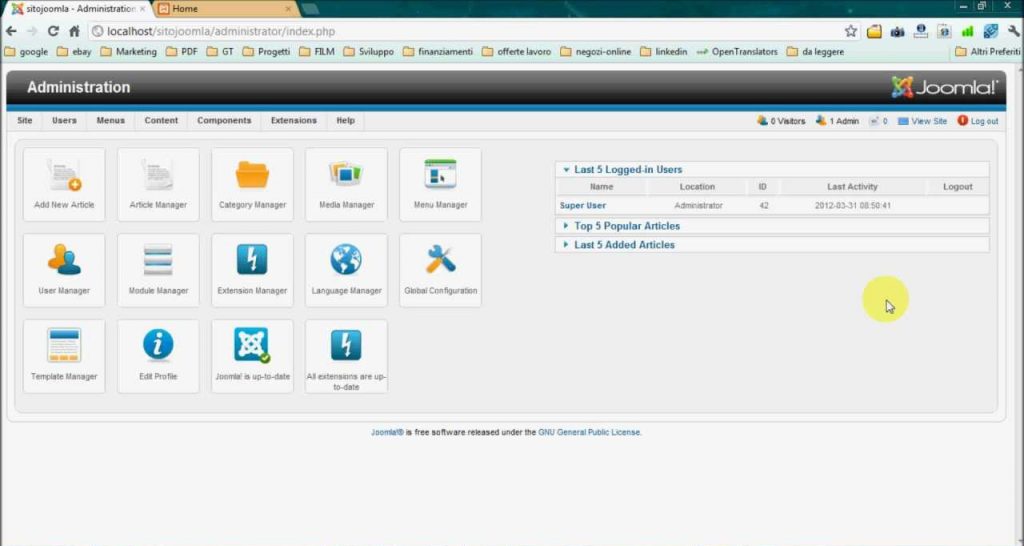Screen dimensions: 1024x546
Task: Open the Sviluppo bookmarks folder
Action: coord(368,52)
